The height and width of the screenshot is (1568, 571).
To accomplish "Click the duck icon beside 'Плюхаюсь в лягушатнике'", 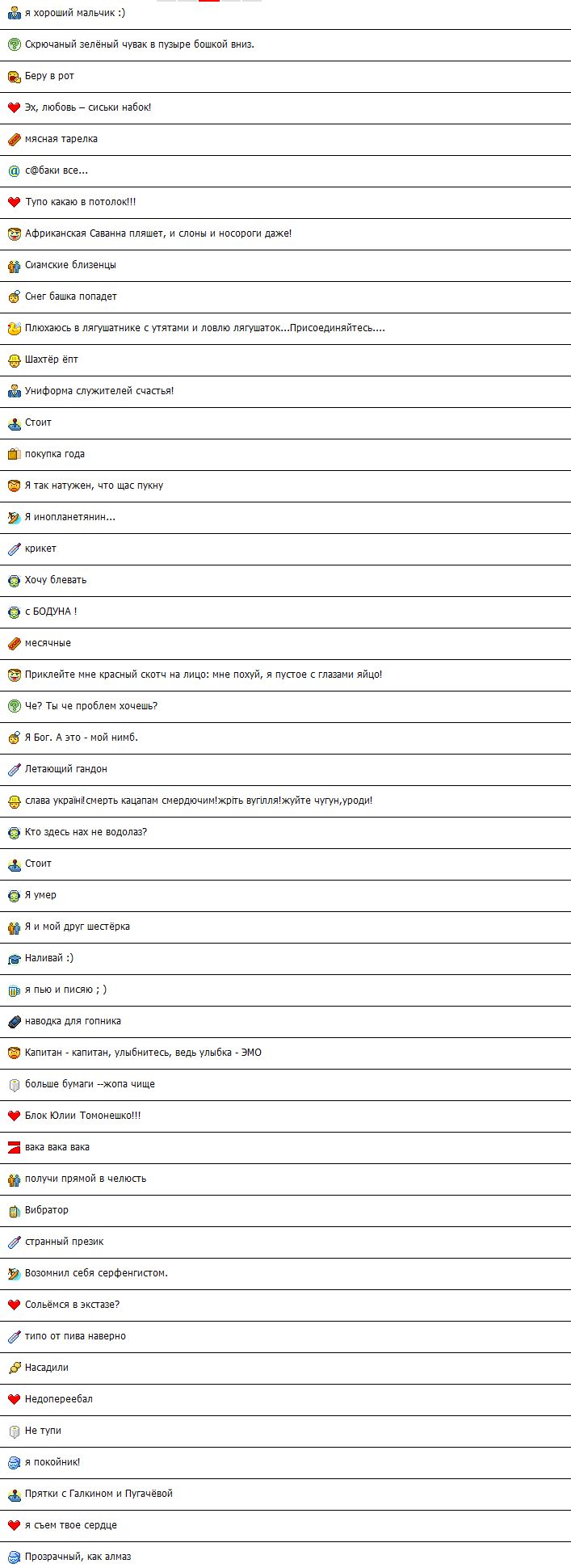I will (14, 328).
